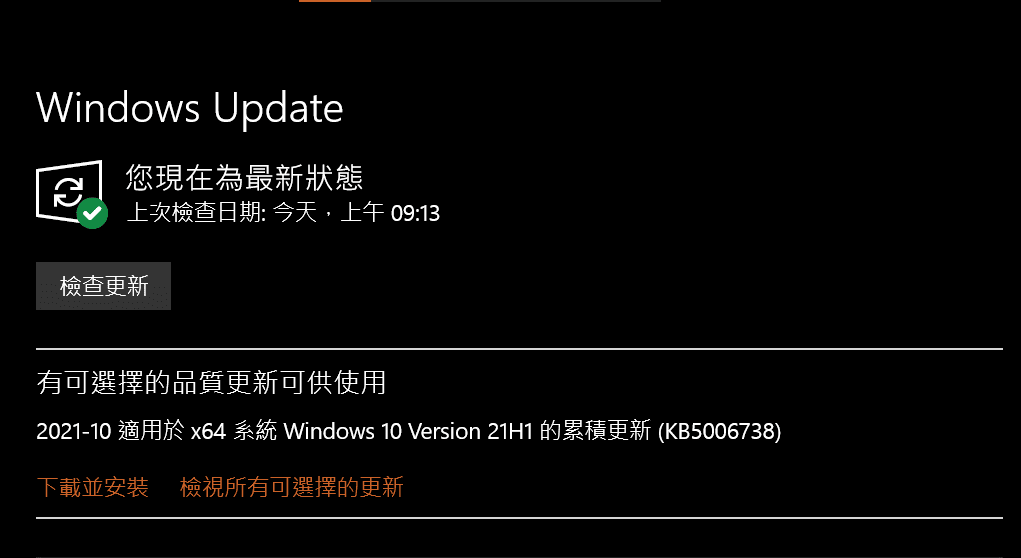The width and height of the screenshot is (1021, 558).
Task: Click the x64 系統 text in the update title
Action: 234,431
